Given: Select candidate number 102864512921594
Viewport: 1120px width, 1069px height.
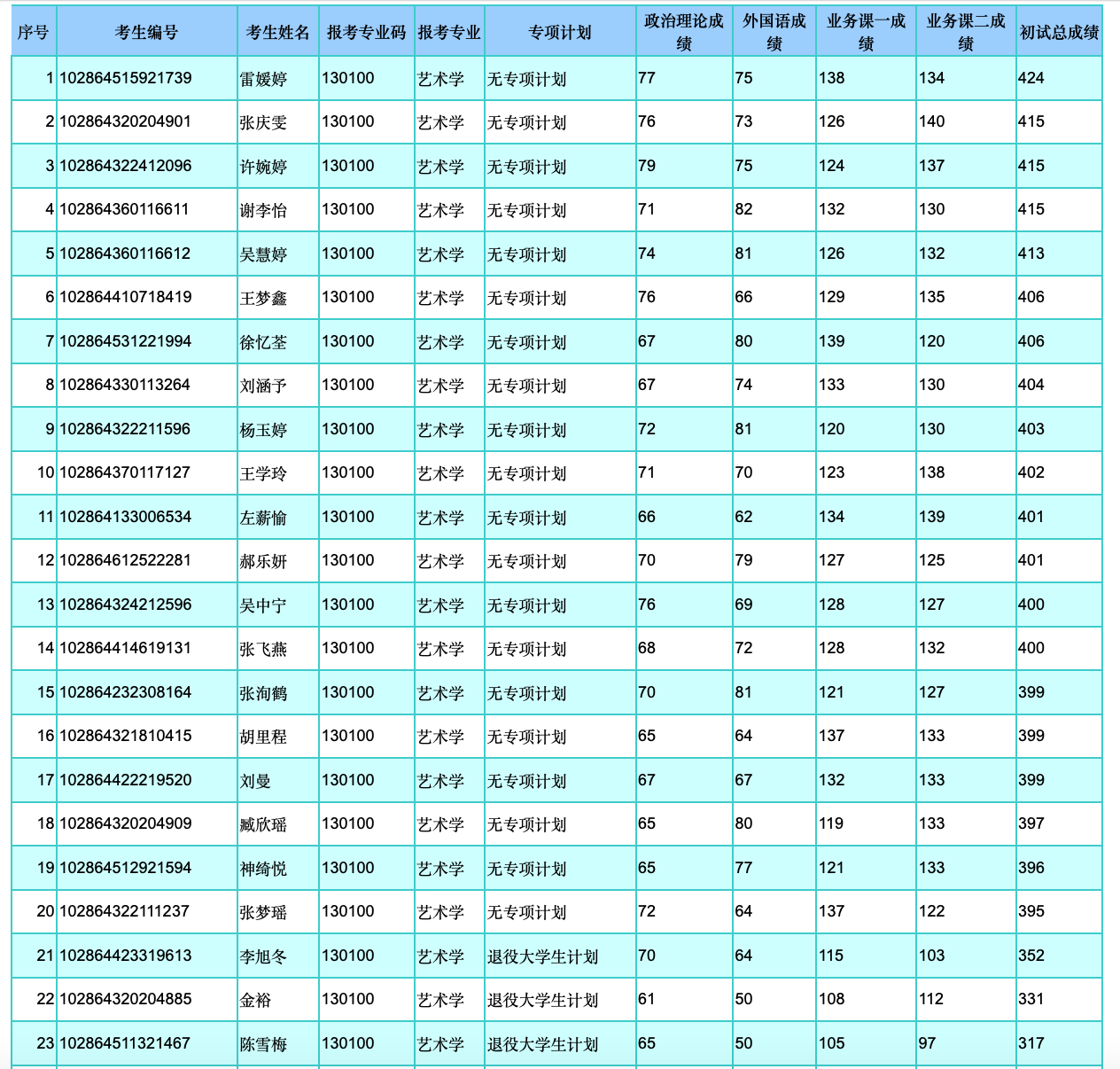Looking at the screenshot, I should [125, 868].
